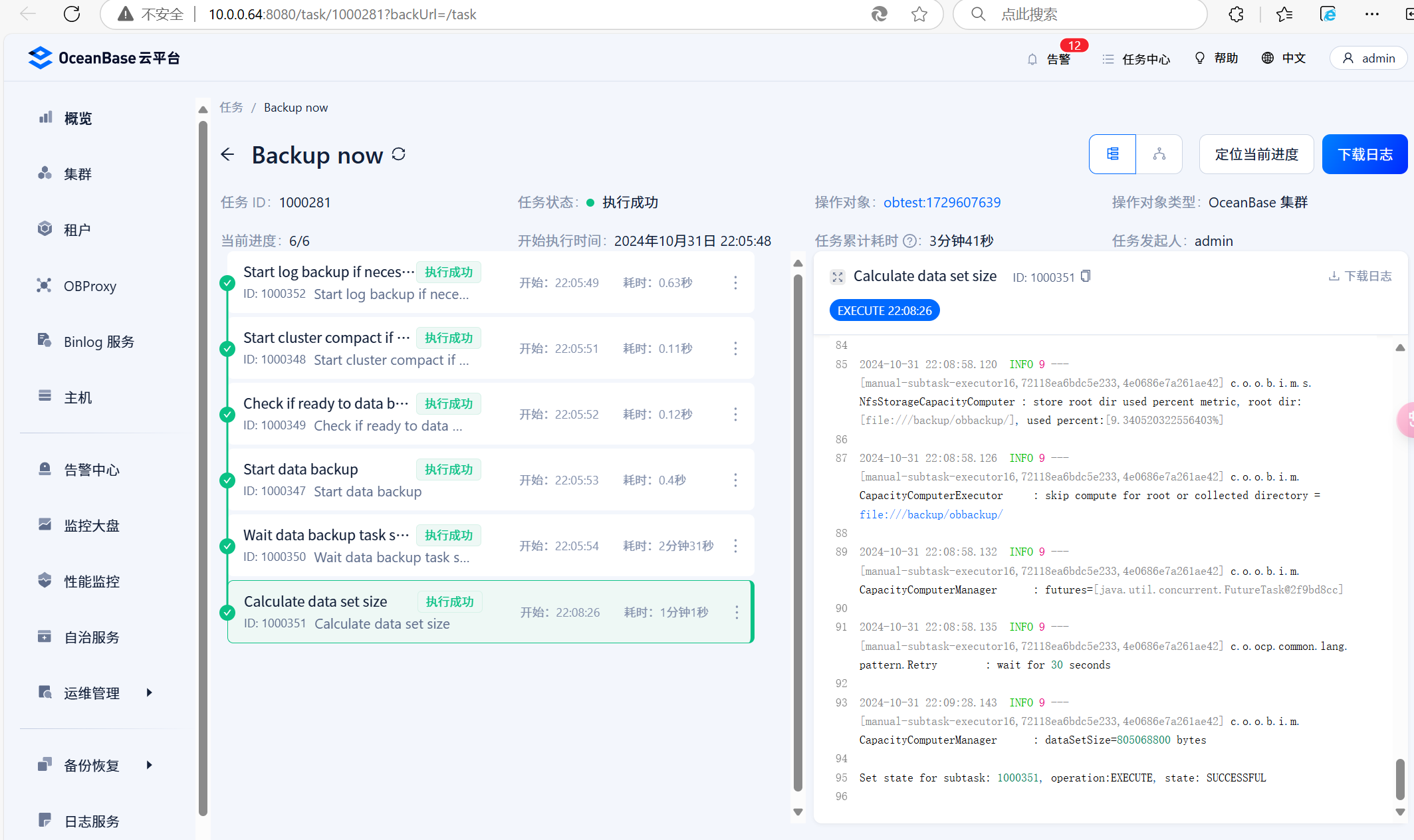
Task: Open the help lightbulb menu
Action: [1216, 58]
